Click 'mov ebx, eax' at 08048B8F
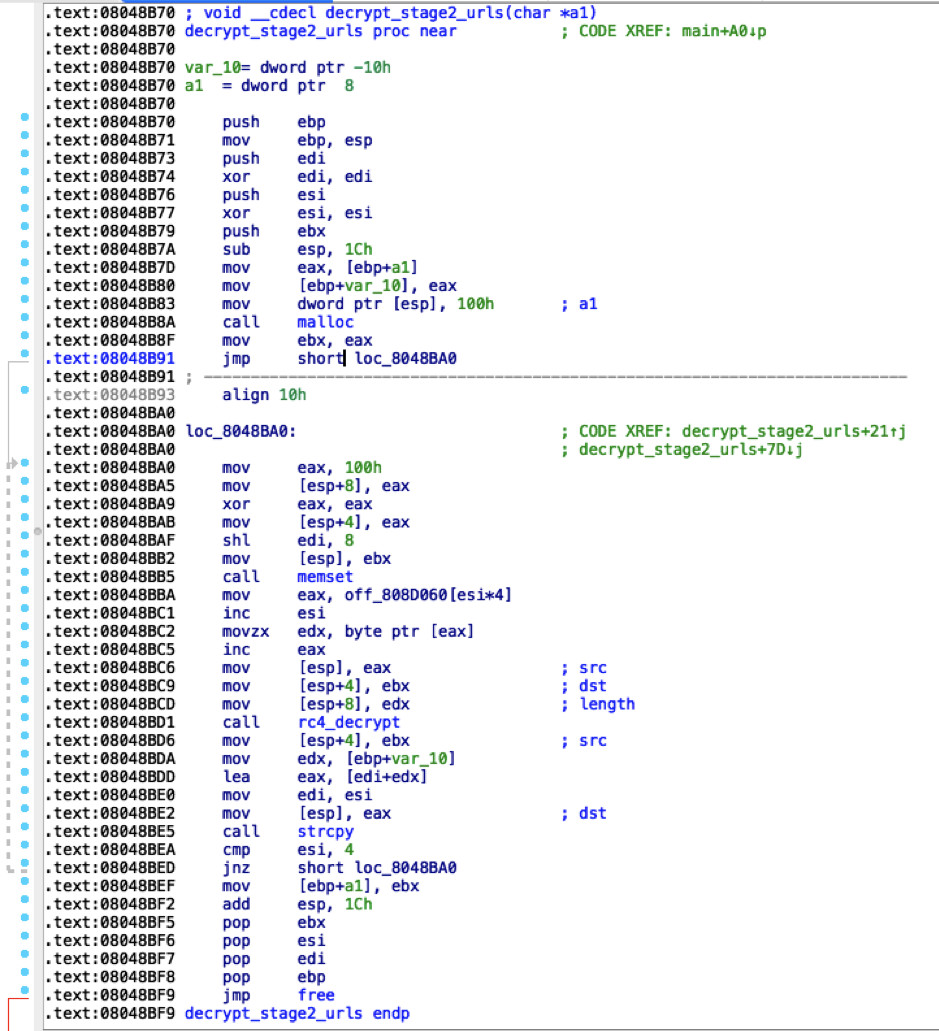The width and height of the screenshot is (939, 1031). click(297, 340)
